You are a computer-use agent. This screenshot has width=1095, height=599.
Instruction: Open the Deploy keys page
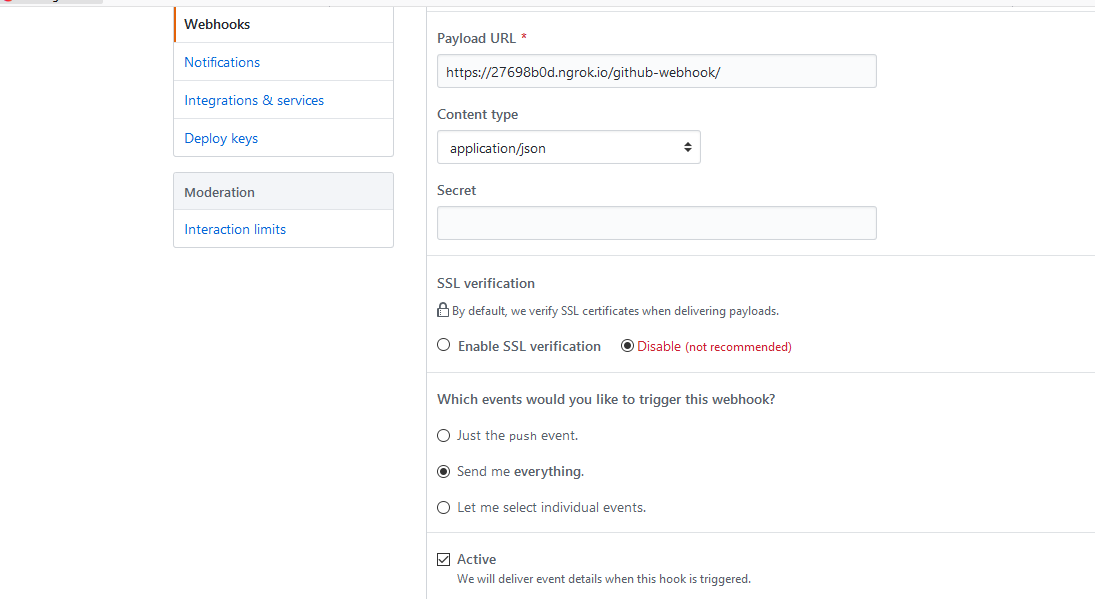(221, 138)
